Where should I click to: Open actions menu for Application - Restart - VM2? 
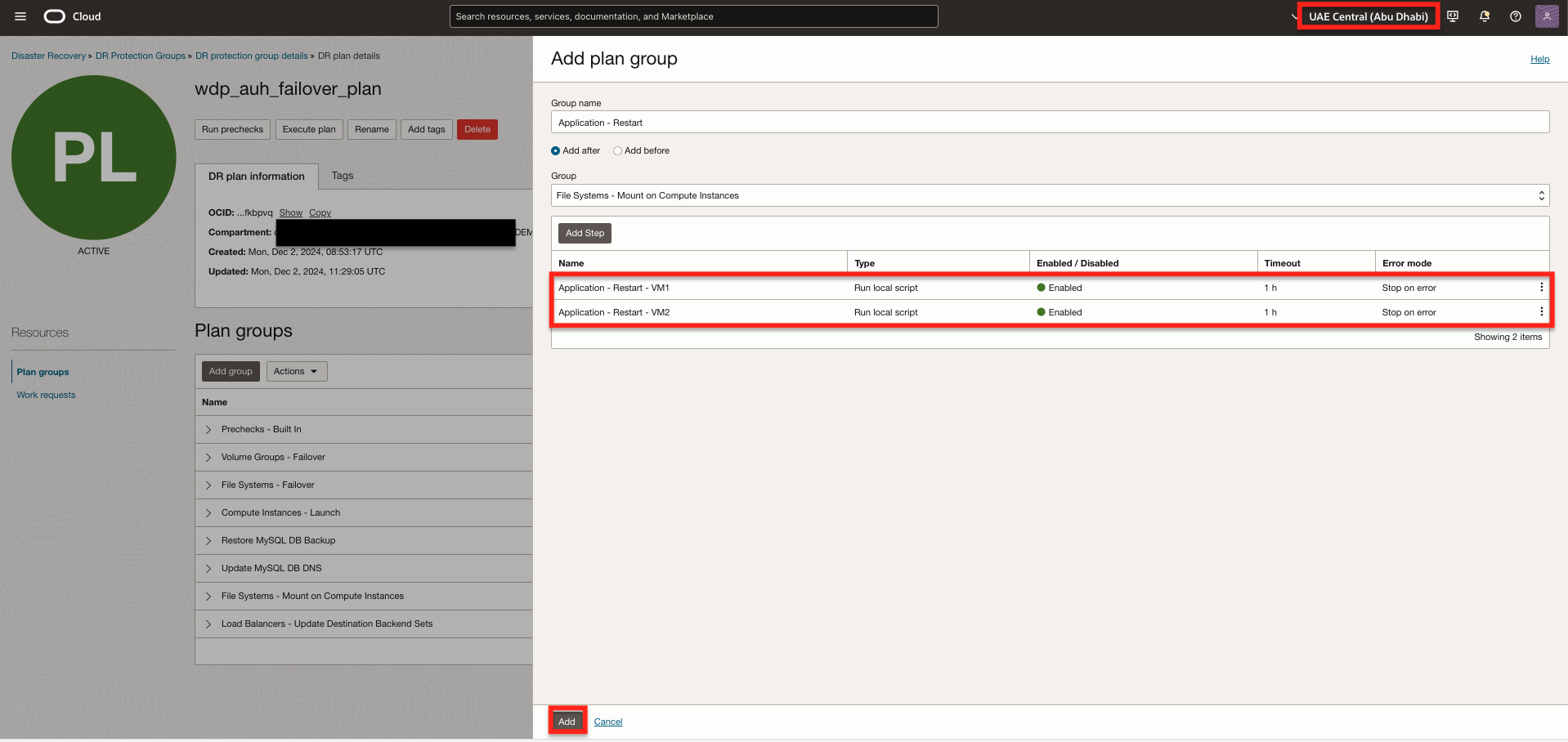pos(1542,311)
